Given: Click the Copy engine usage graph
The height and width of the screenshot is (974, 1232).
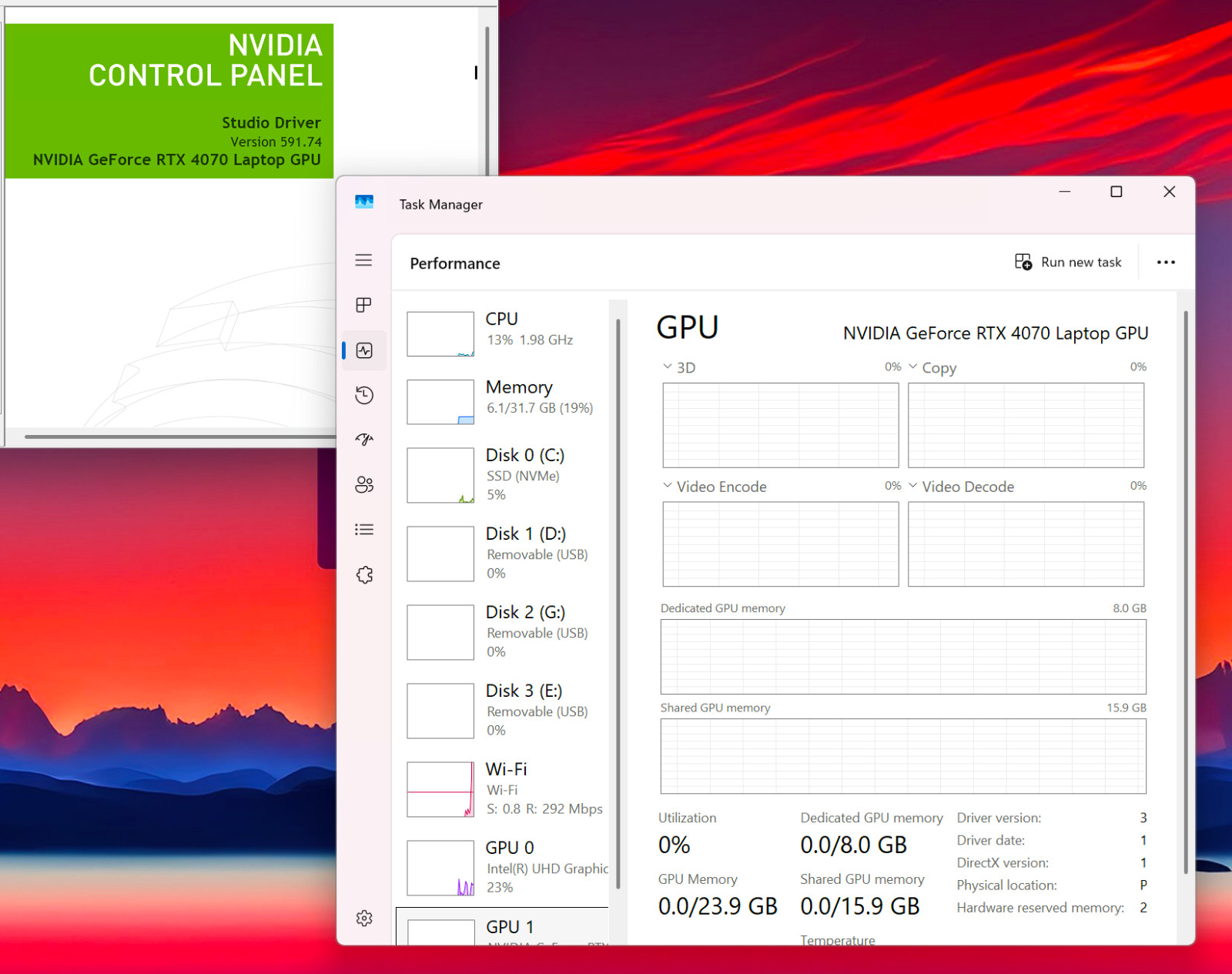Looking at the screenshot, I should click(1026, 425).
